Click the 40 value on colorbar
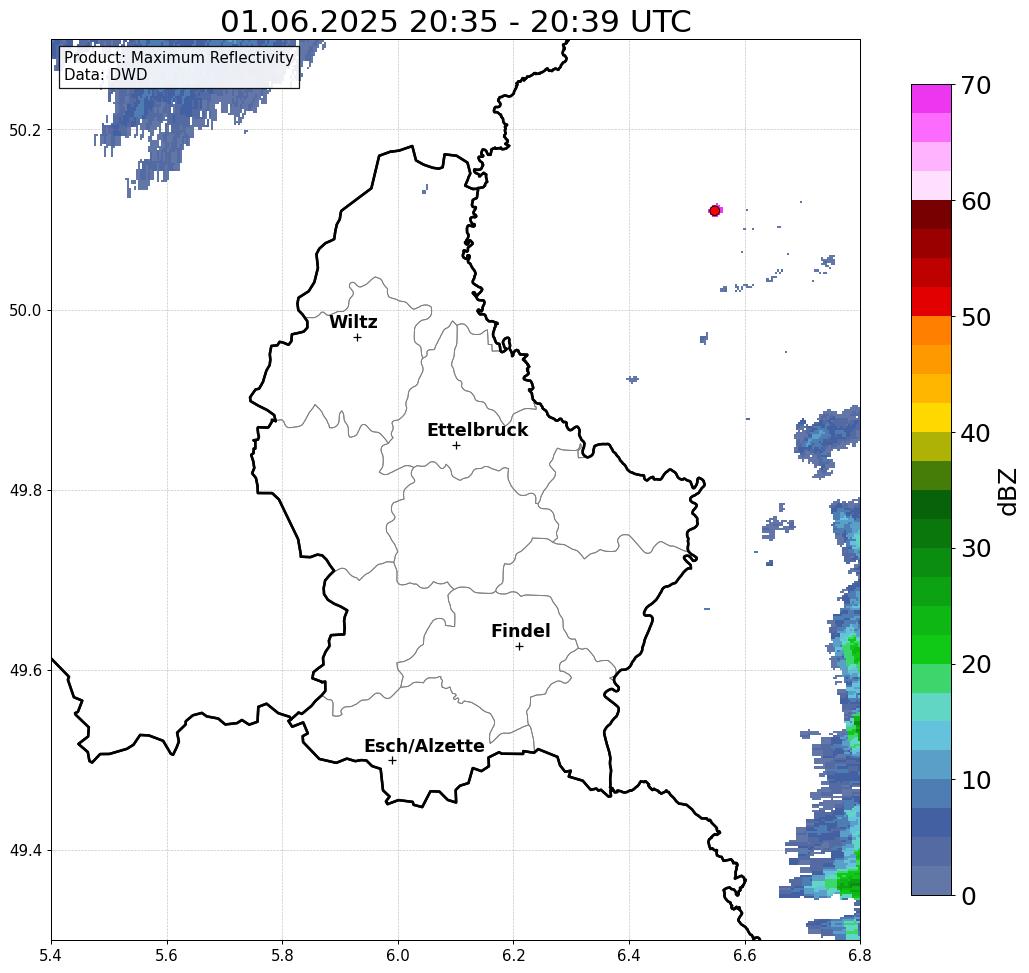 coord(975,433)
